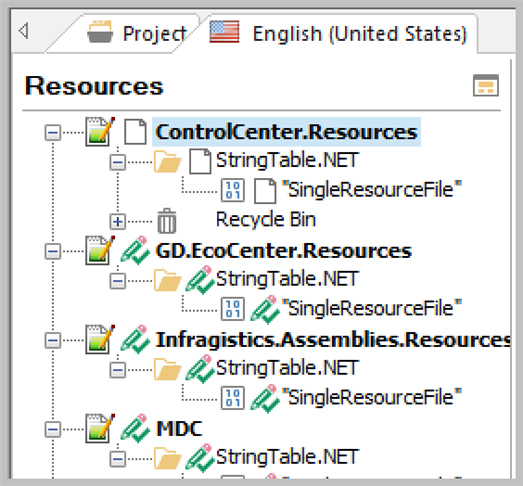This screenshot has width=523, height=486.
Task: Select the English (United States) tab
Action: coord(338,34)
